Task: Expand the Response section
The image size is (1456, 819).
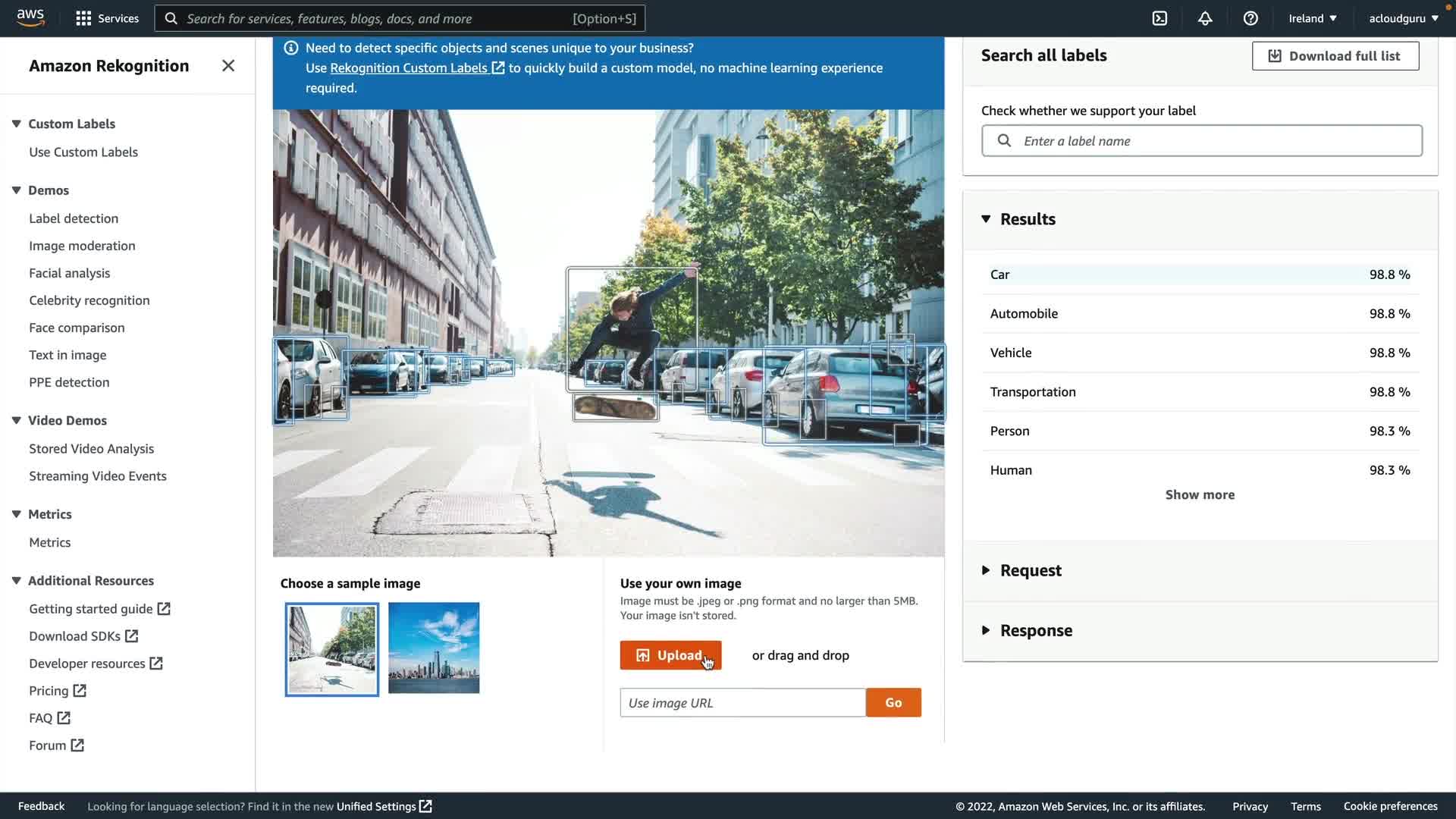Action: coord(986,631)
